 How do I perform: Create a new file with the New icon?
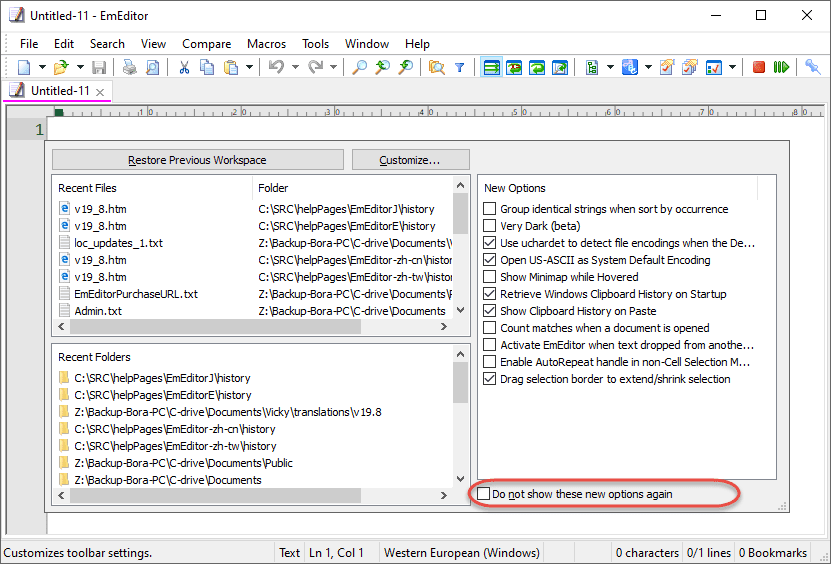[x=24, y=67]
